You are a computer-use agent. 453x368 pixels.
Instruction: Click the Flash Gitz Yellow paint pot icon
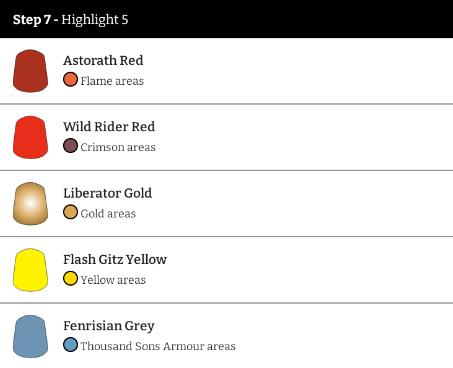point(30,270)
